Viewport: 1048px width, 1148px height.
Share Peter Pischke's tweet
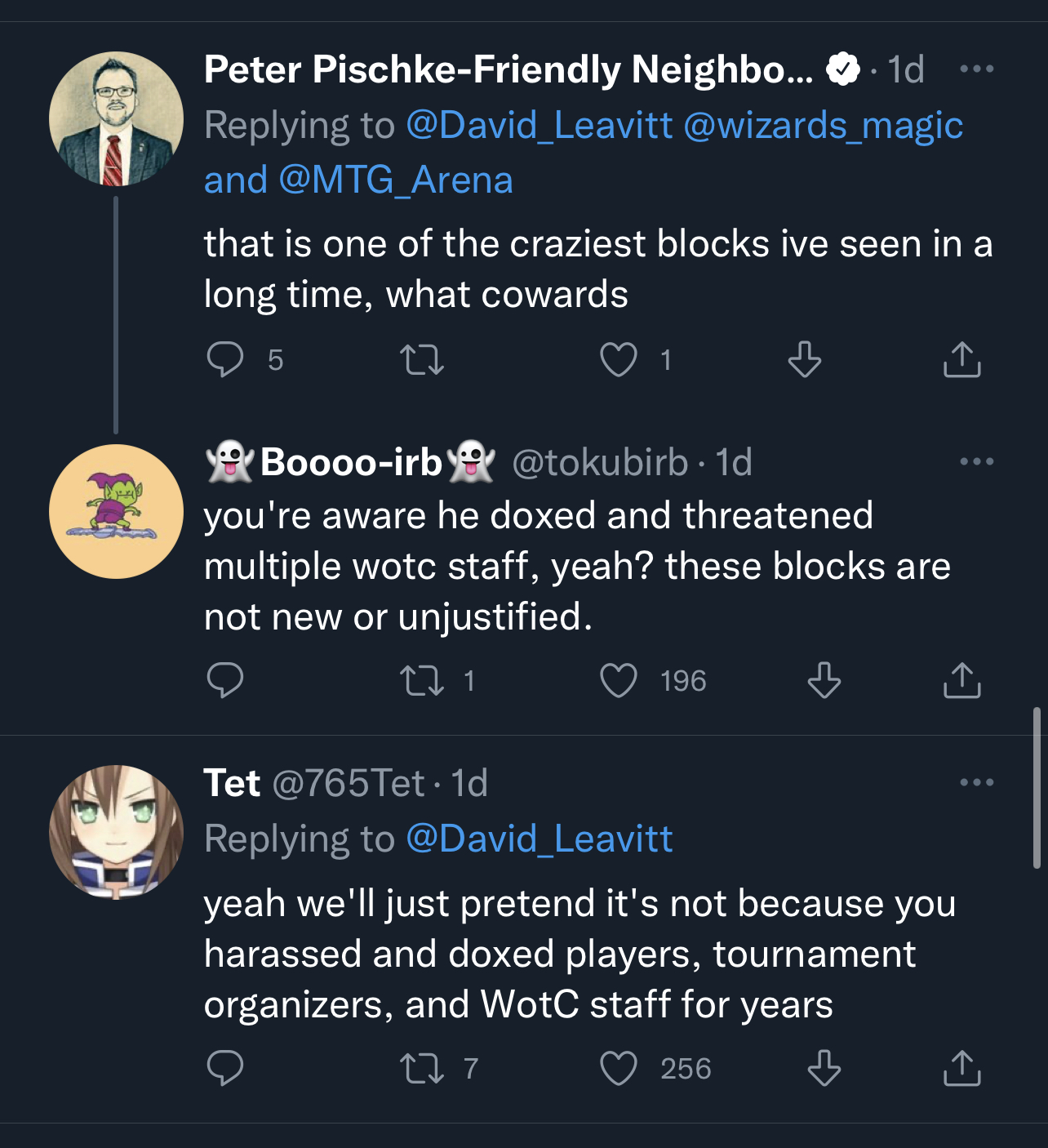tap(962, 359)
